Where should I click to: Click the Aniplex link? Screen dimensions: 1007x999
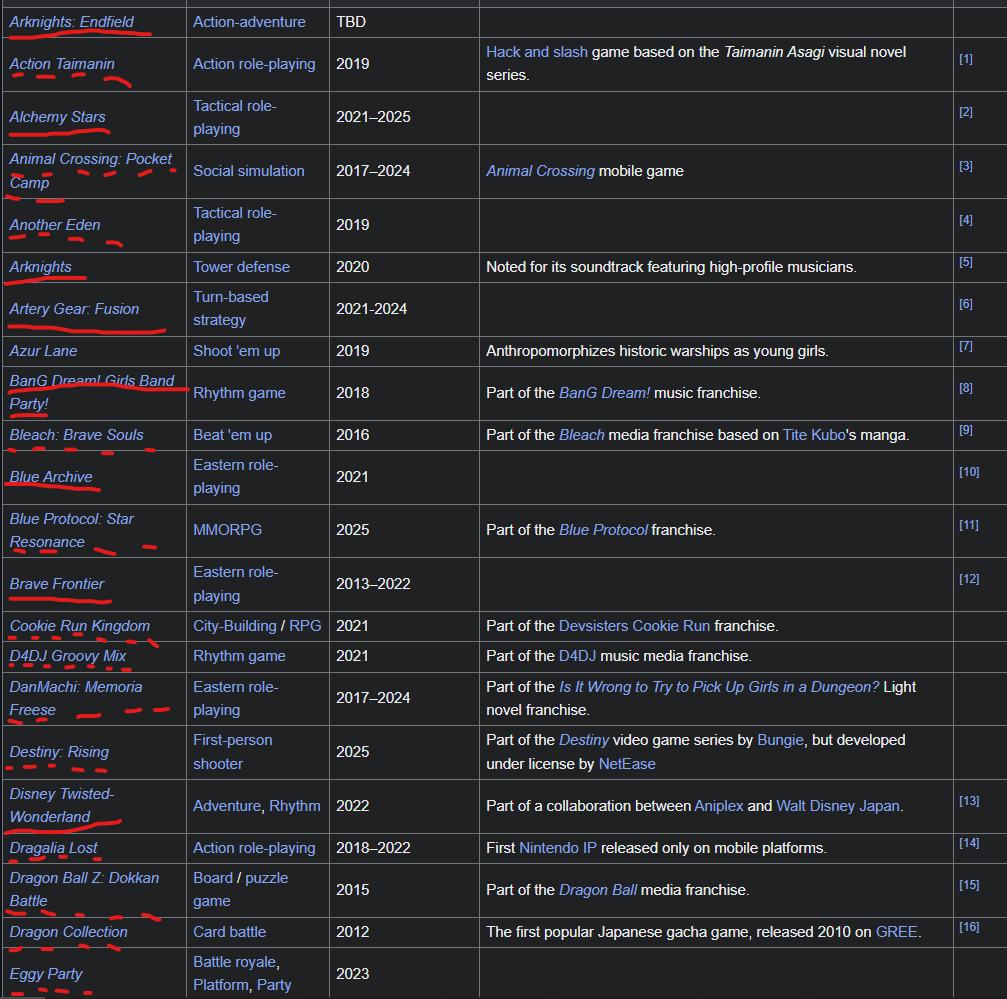719,806
